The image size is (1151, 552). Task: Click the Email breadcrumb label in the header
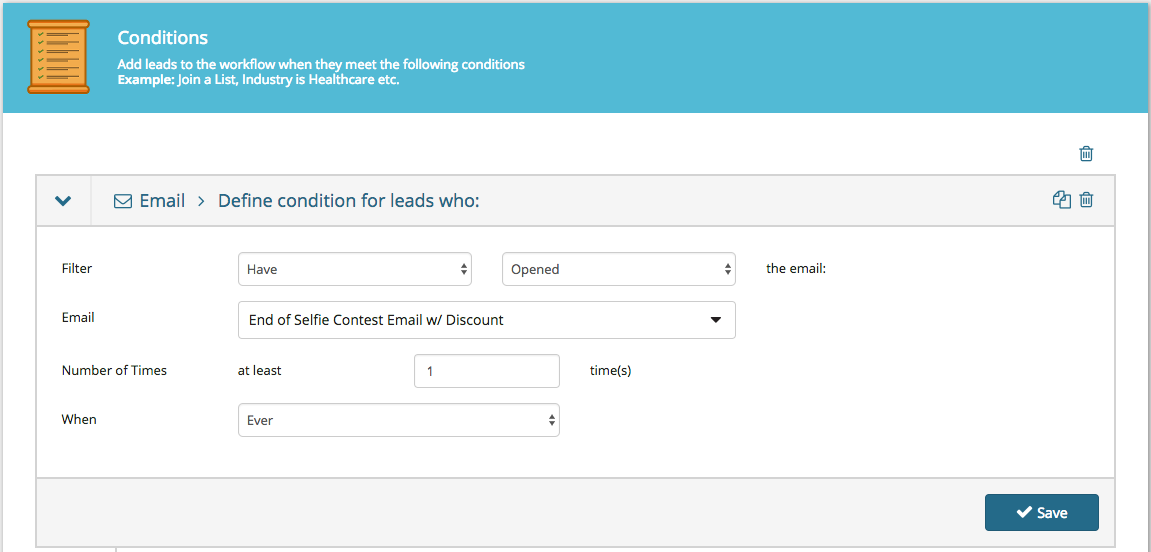point(162,200)
